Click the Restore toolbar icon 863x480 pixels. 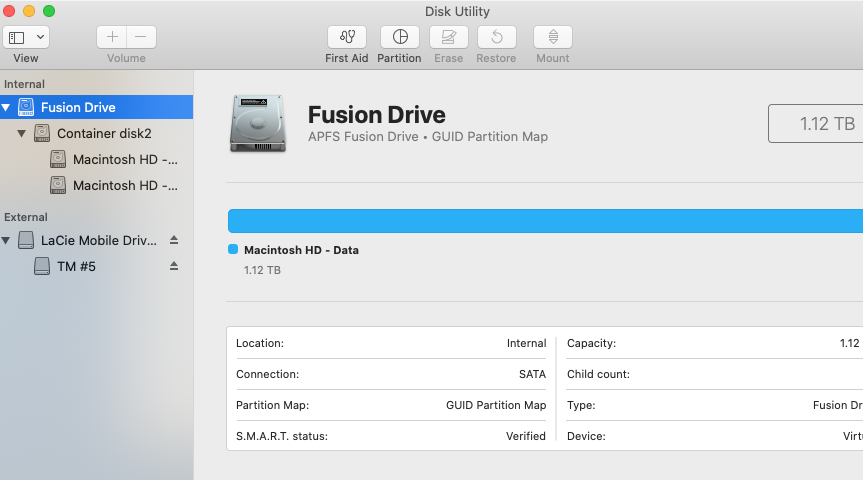click(497, 37)
